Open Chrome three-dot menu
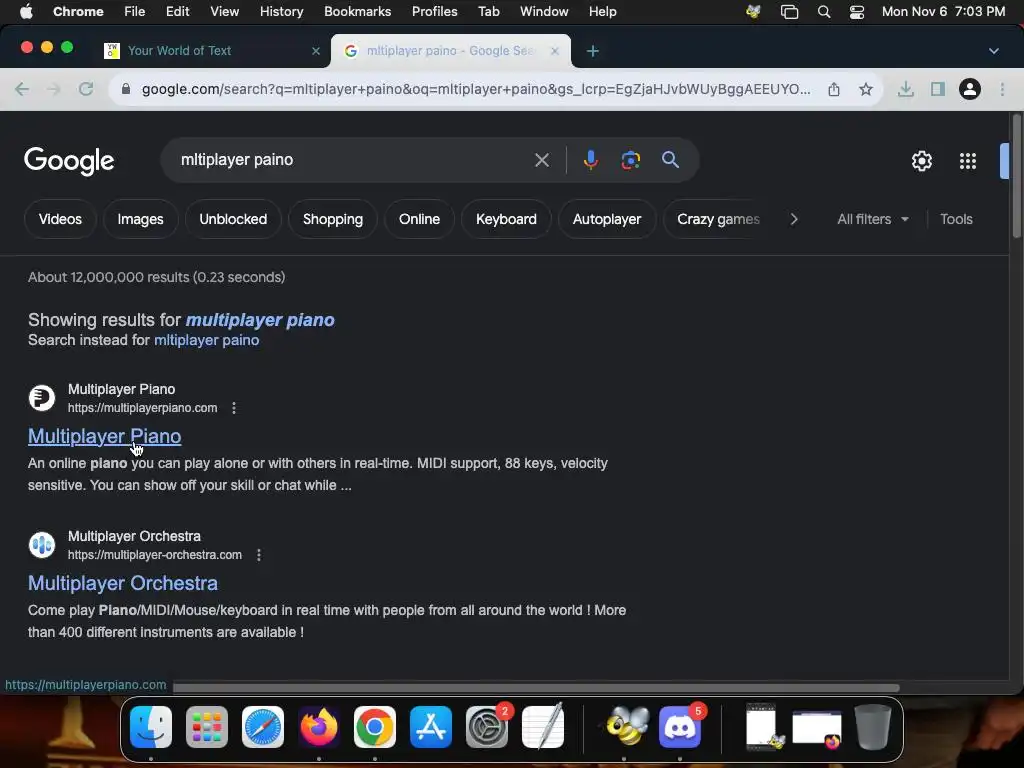Viewport: 1024px width, 768px height. pyautogui.click(x=1002, y=89)
